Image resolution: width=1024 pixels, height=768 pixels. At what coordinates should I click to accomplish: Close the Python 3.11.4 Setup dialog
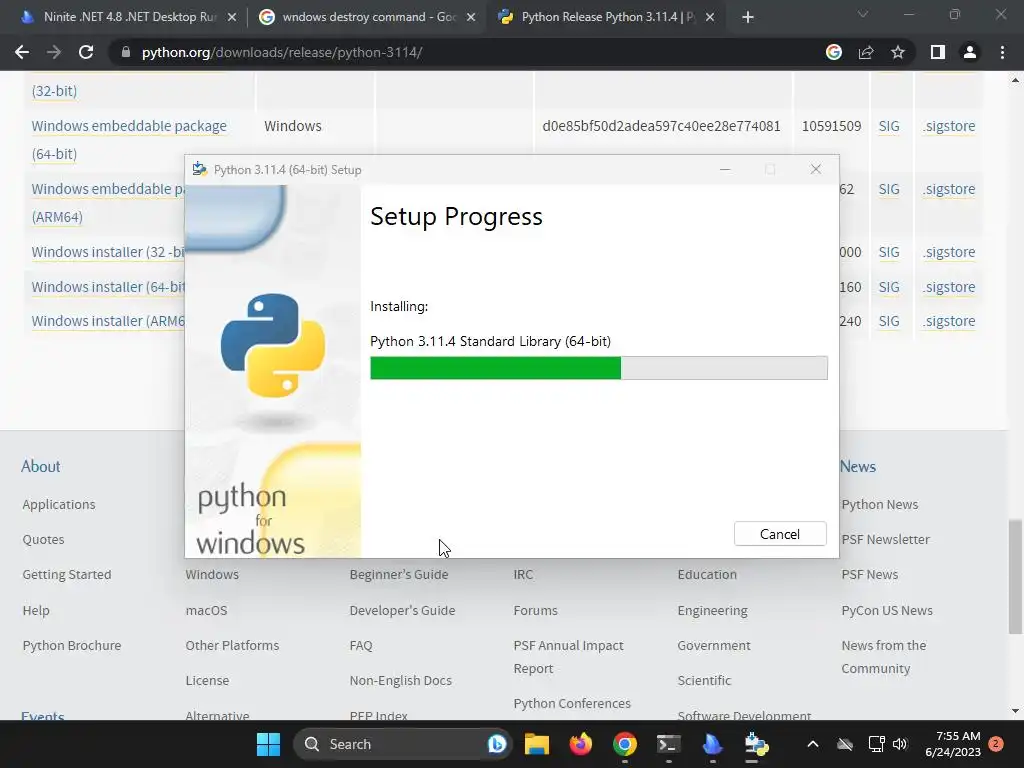pyautogui.click(x=816, y=169)
